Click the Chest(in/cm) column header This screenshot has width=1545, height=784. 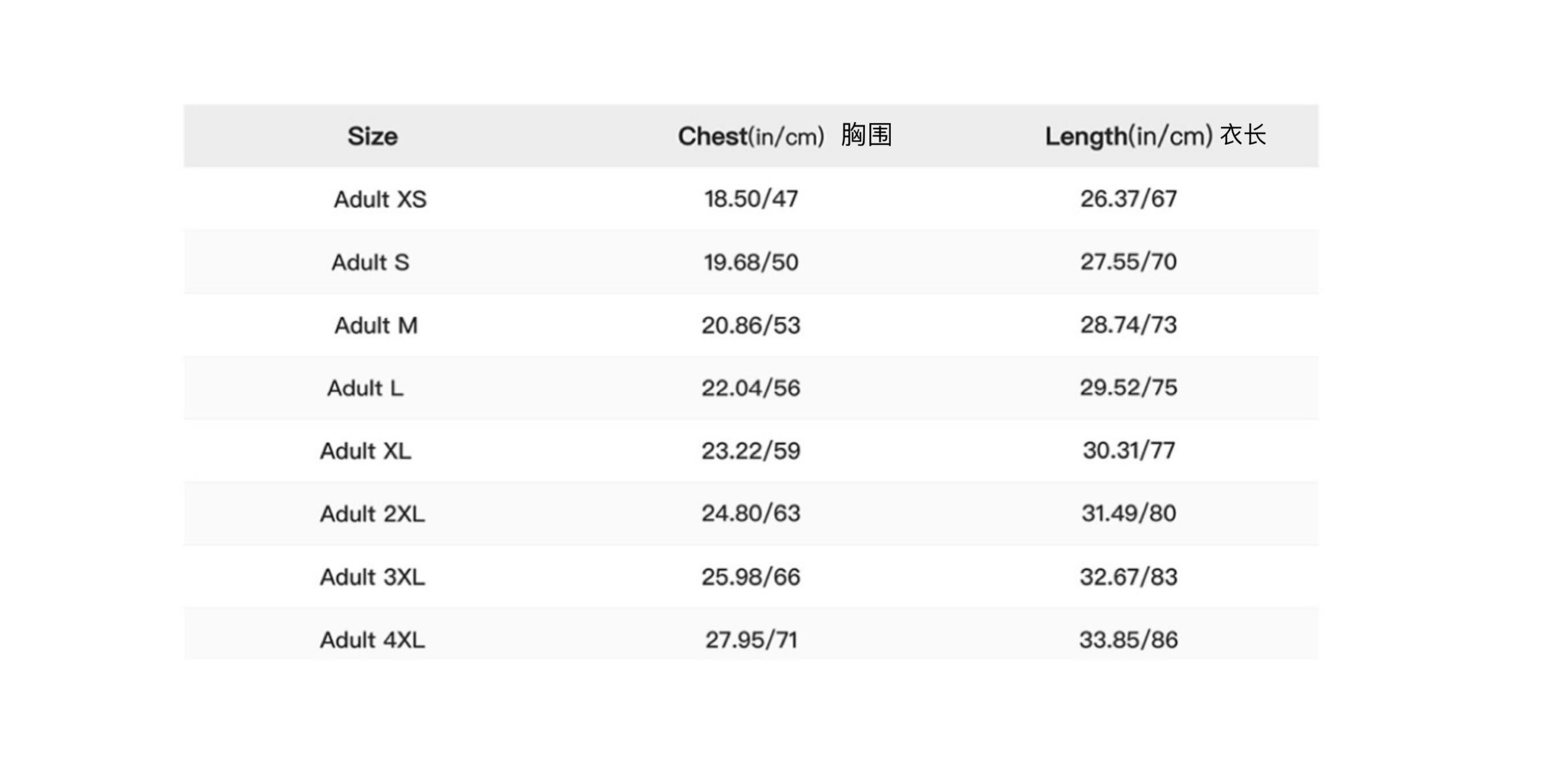coord(785,136)
